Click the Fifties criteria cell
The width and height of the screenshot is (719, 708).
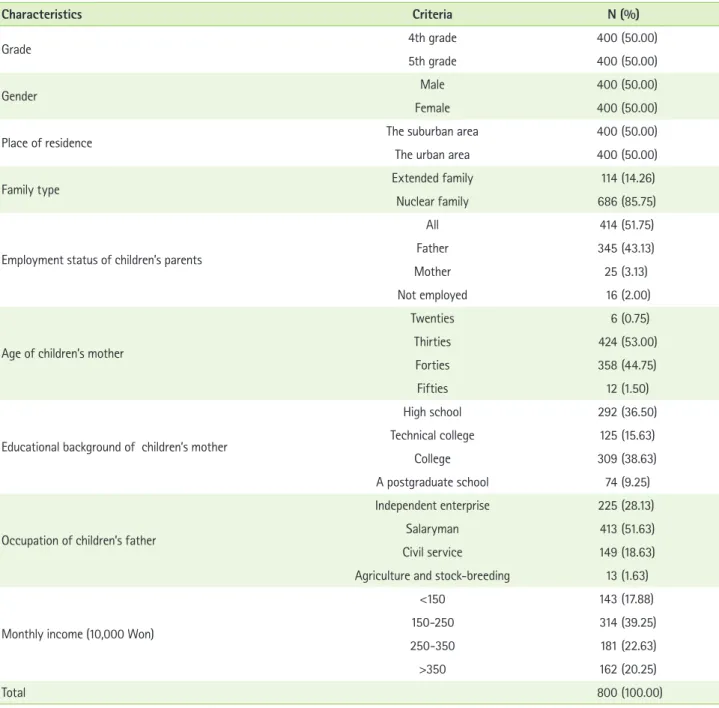432,388
